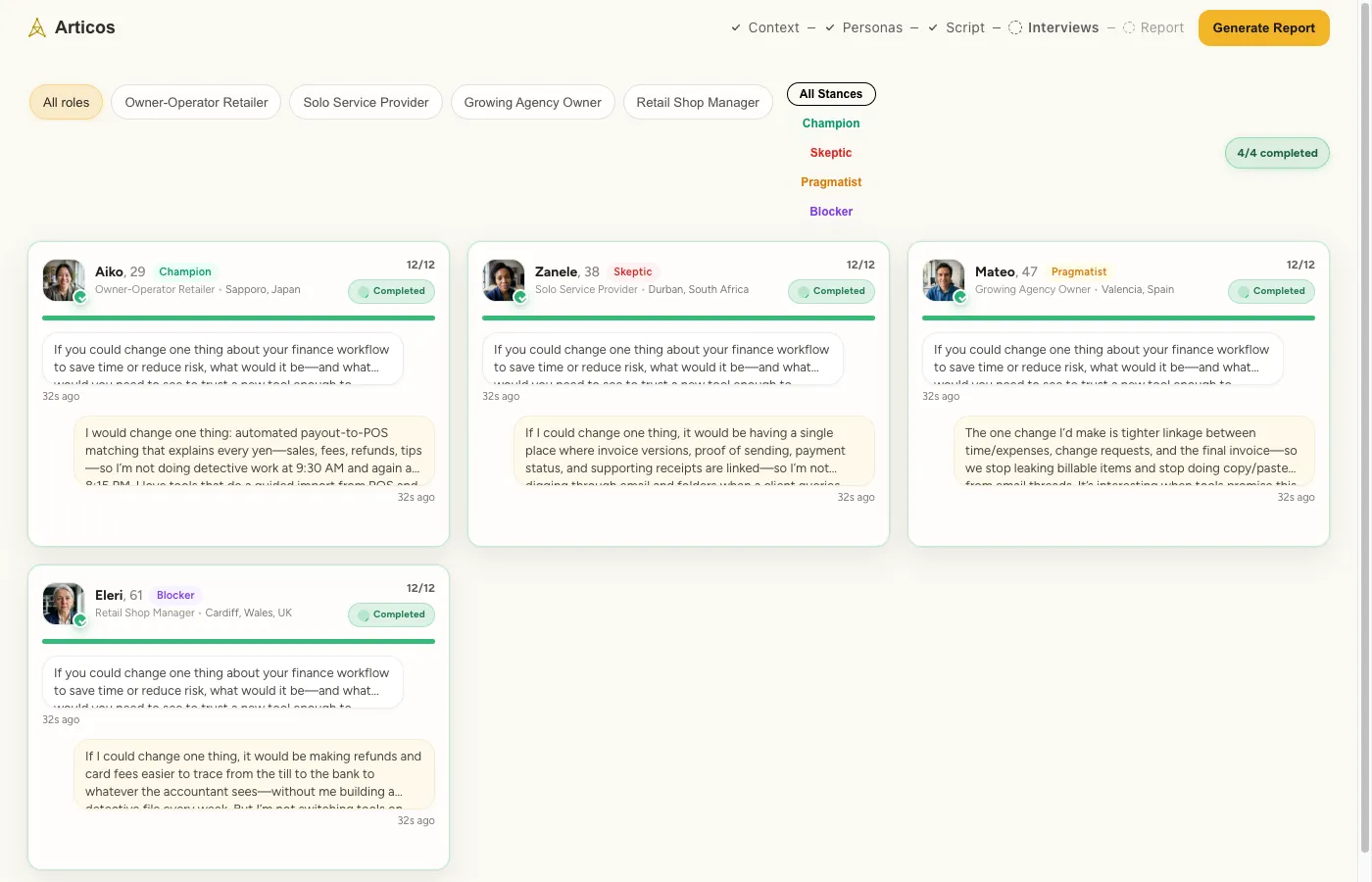Image resolution: width=1372 pixels, height=882 pixels.
Task: Click the Skeptic tag on Zanele's card
Action: point(633,271)
